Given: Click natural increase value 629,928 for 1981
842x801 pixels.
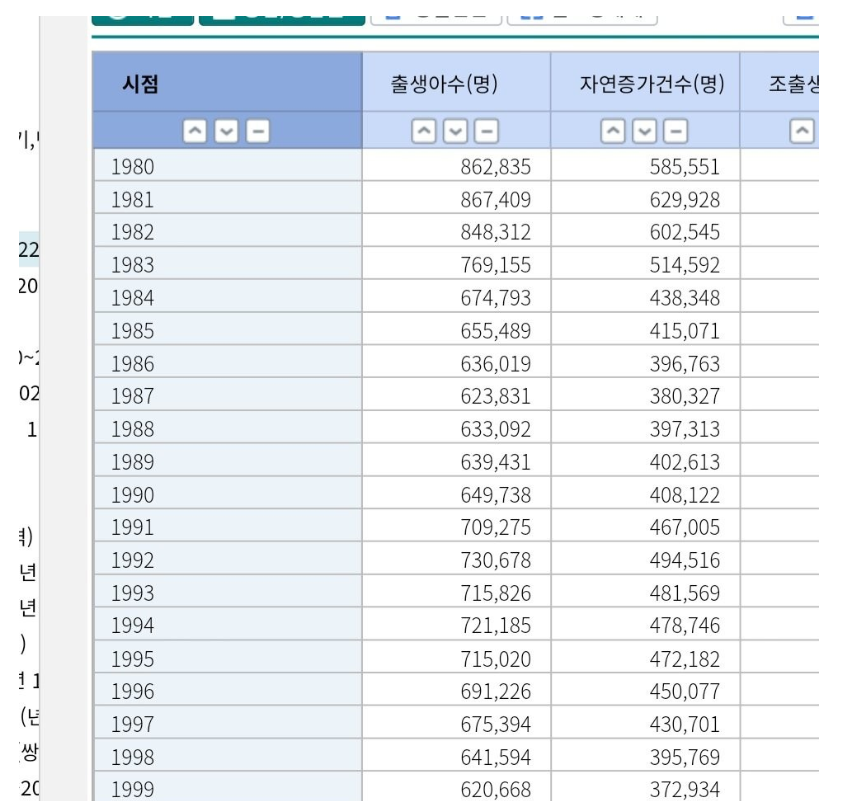Looking at the screenshot, I should [685, 200].
